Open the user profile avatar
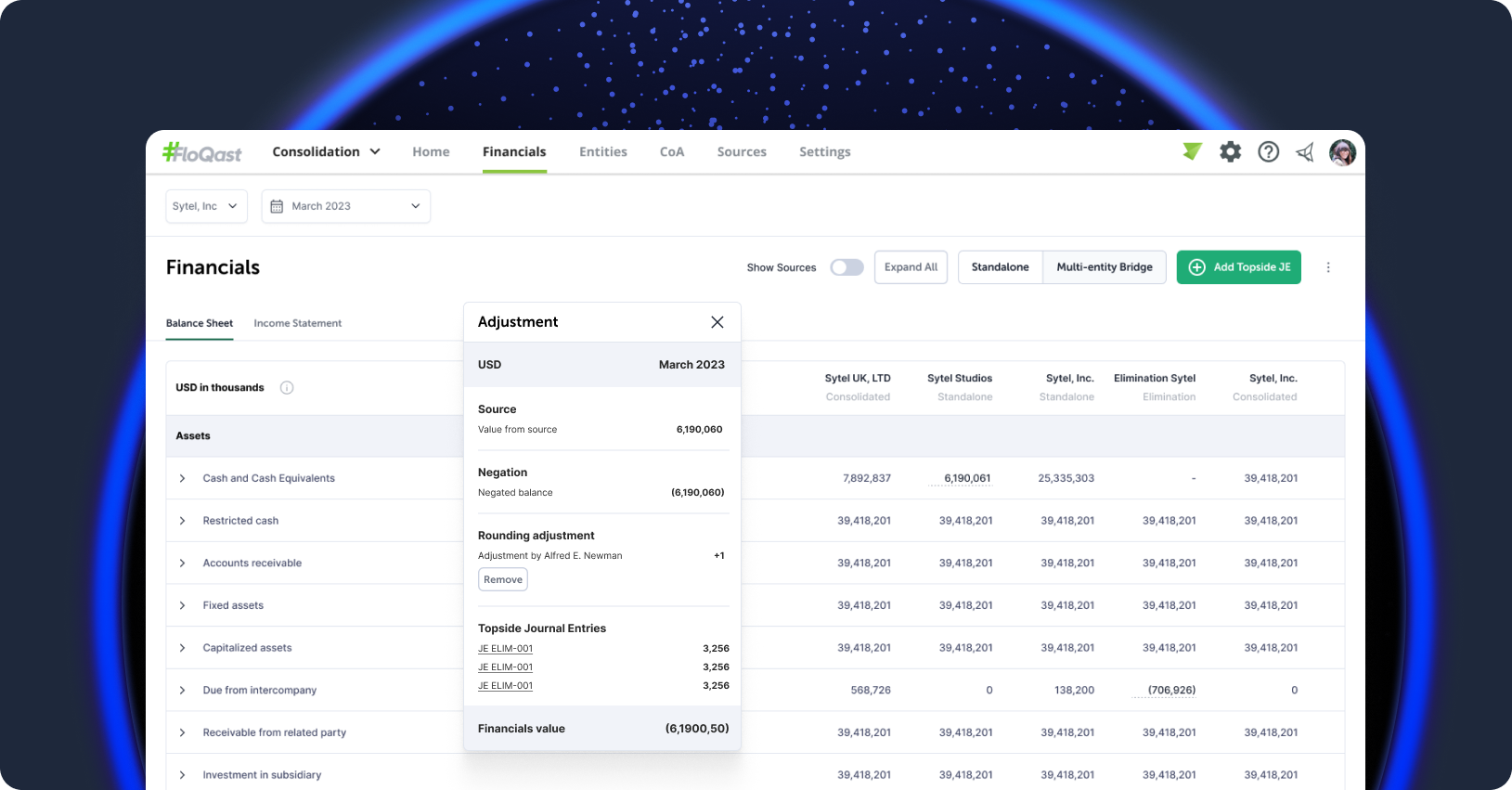Viewport: 1512px width, 790px height. coord(1342,152)
